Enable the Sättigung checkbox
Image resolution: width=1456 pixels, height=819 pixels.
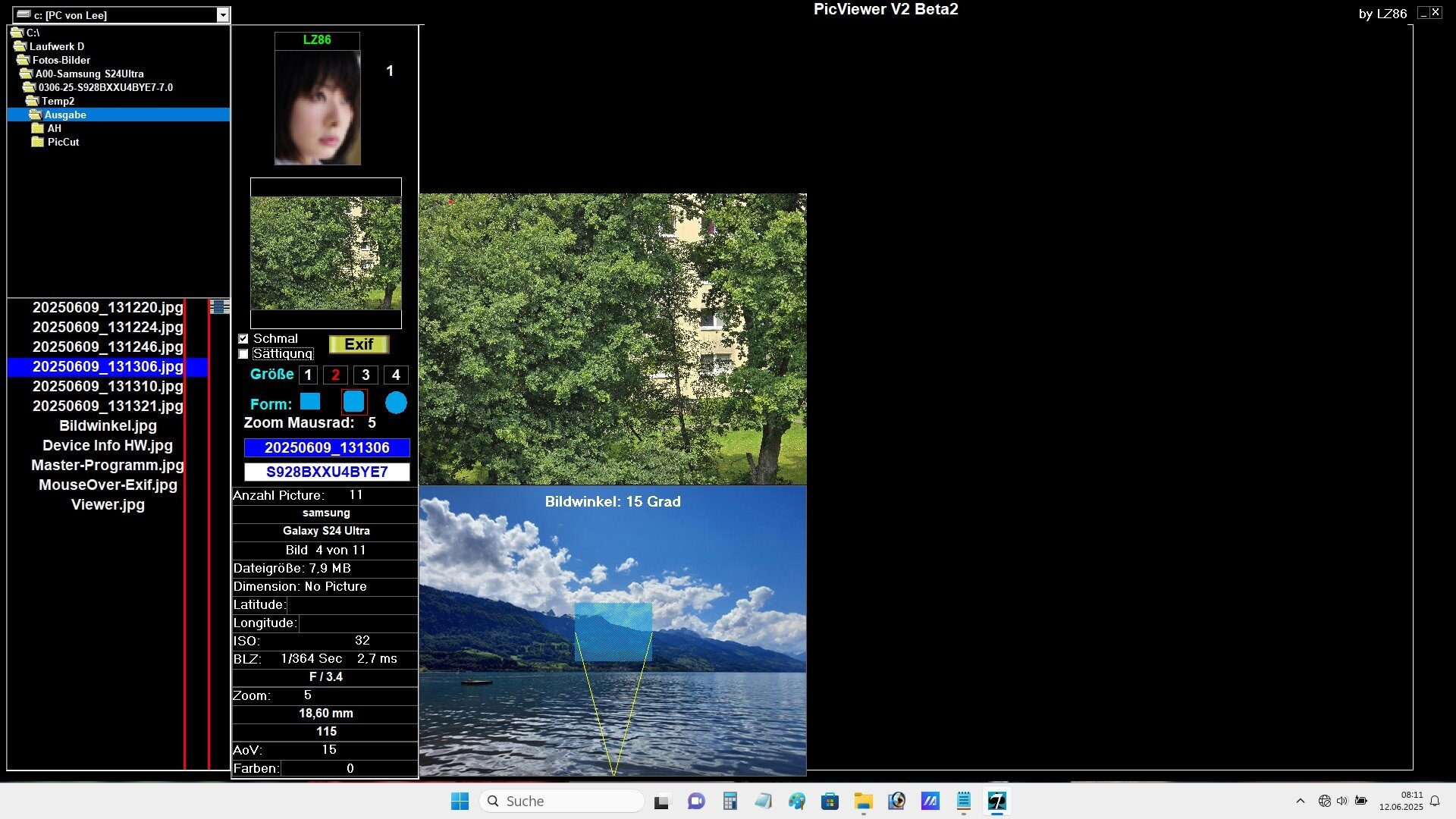(243, 354)
